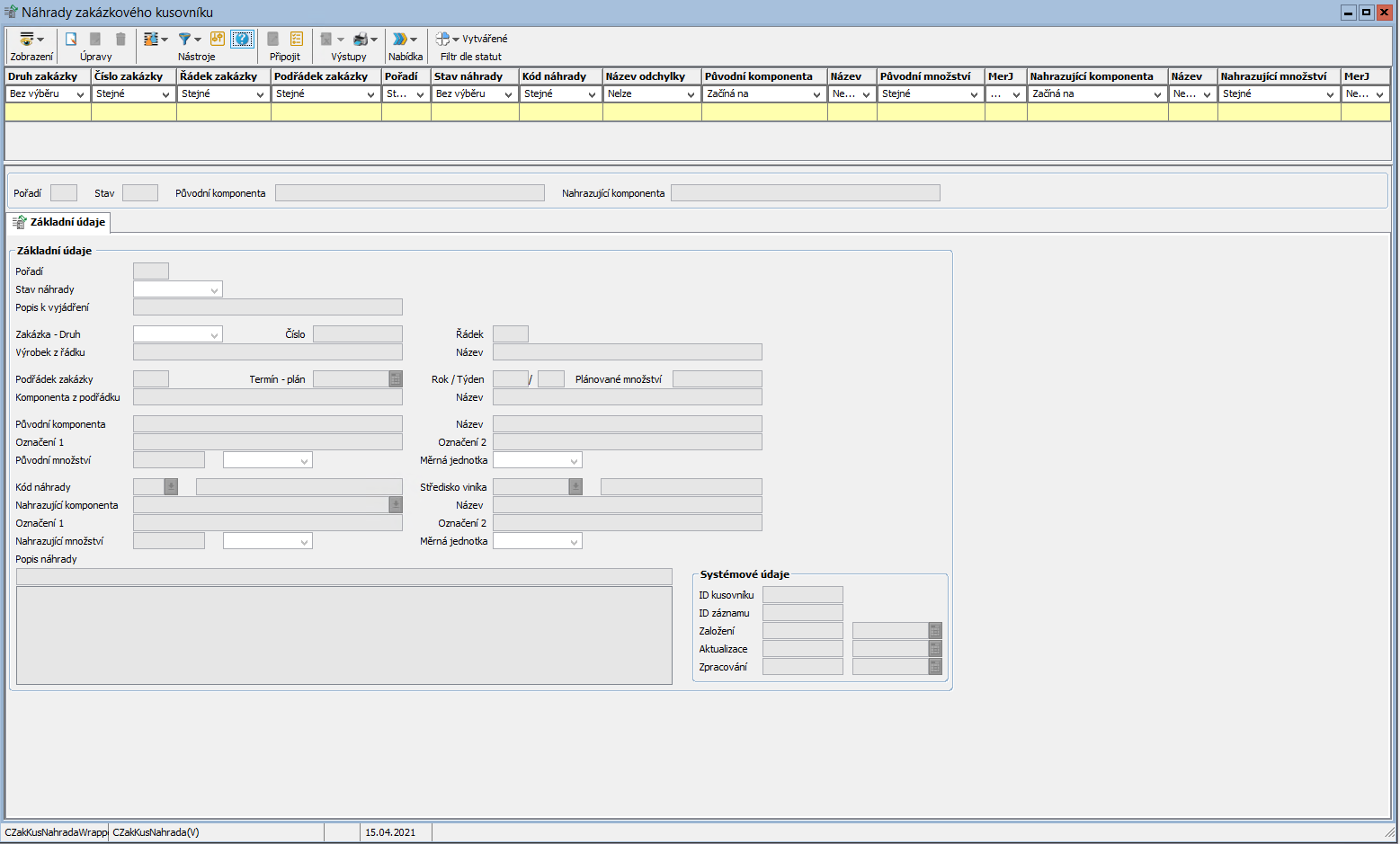
Task: Expand the Stav náhrady form combo box
Action: click(x=214, y=289)
